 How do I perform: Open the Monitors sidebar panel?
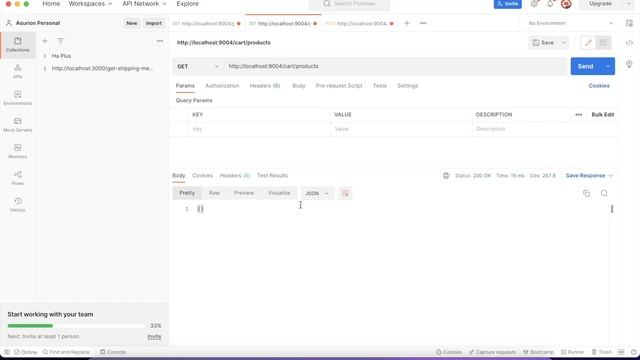tap(18, 151)
